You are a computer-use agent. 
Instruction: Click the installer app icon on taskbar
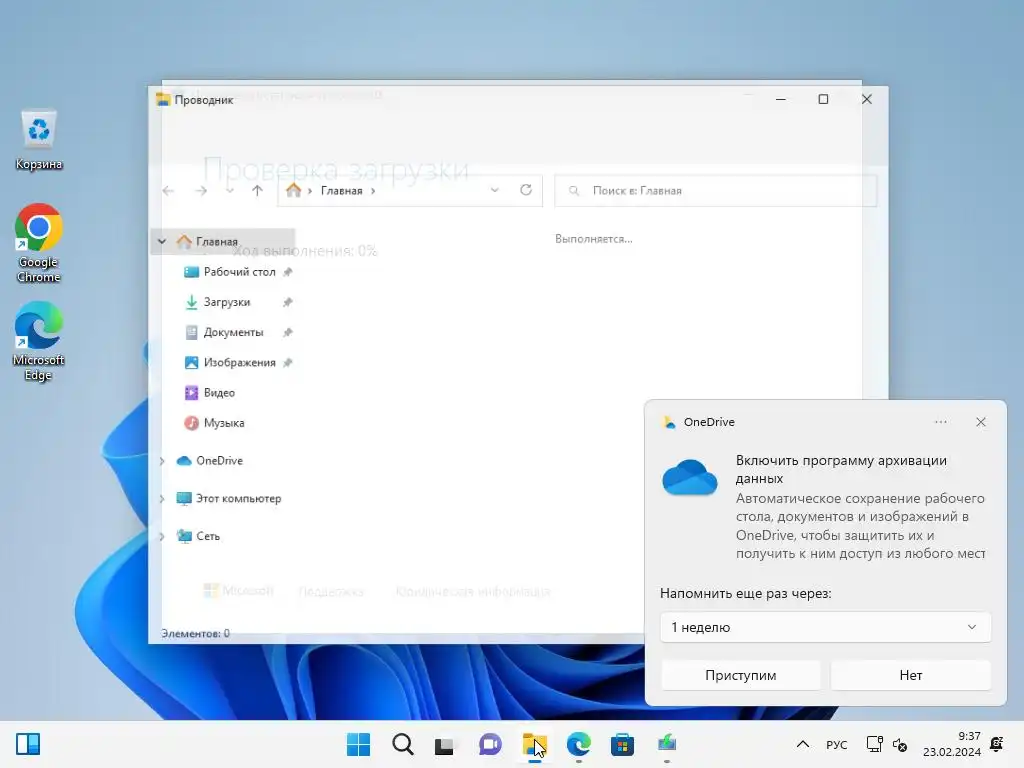point(667,744)
